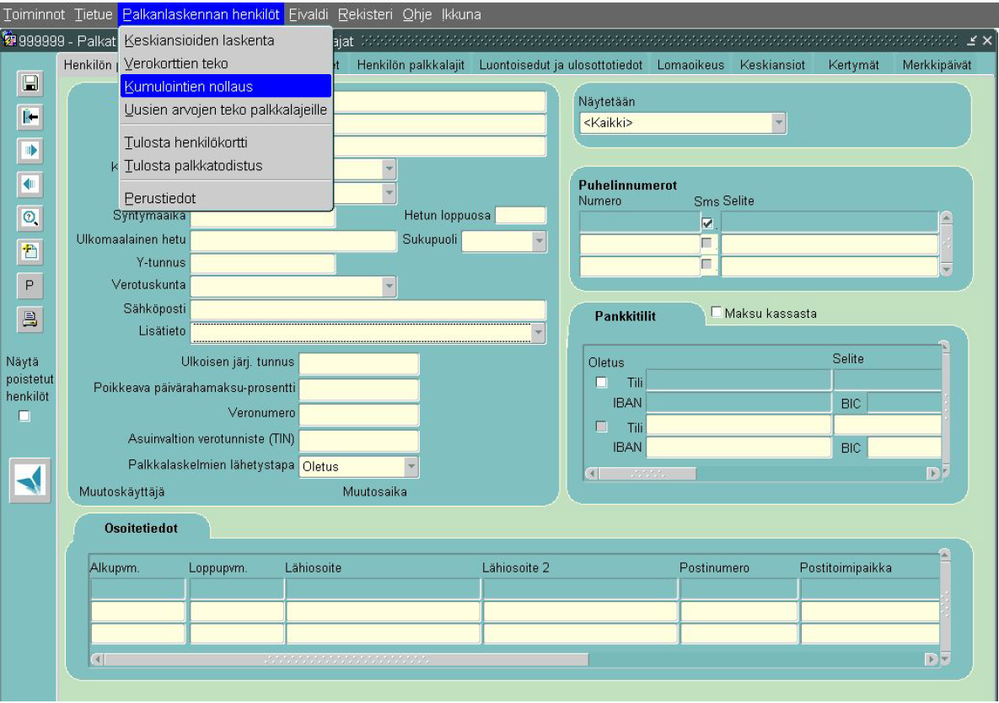Image resolution: width=999 pixels, height=703 pixels.
Task: Click the blue logo button in sidebar
Action: [x=29, y=481]
